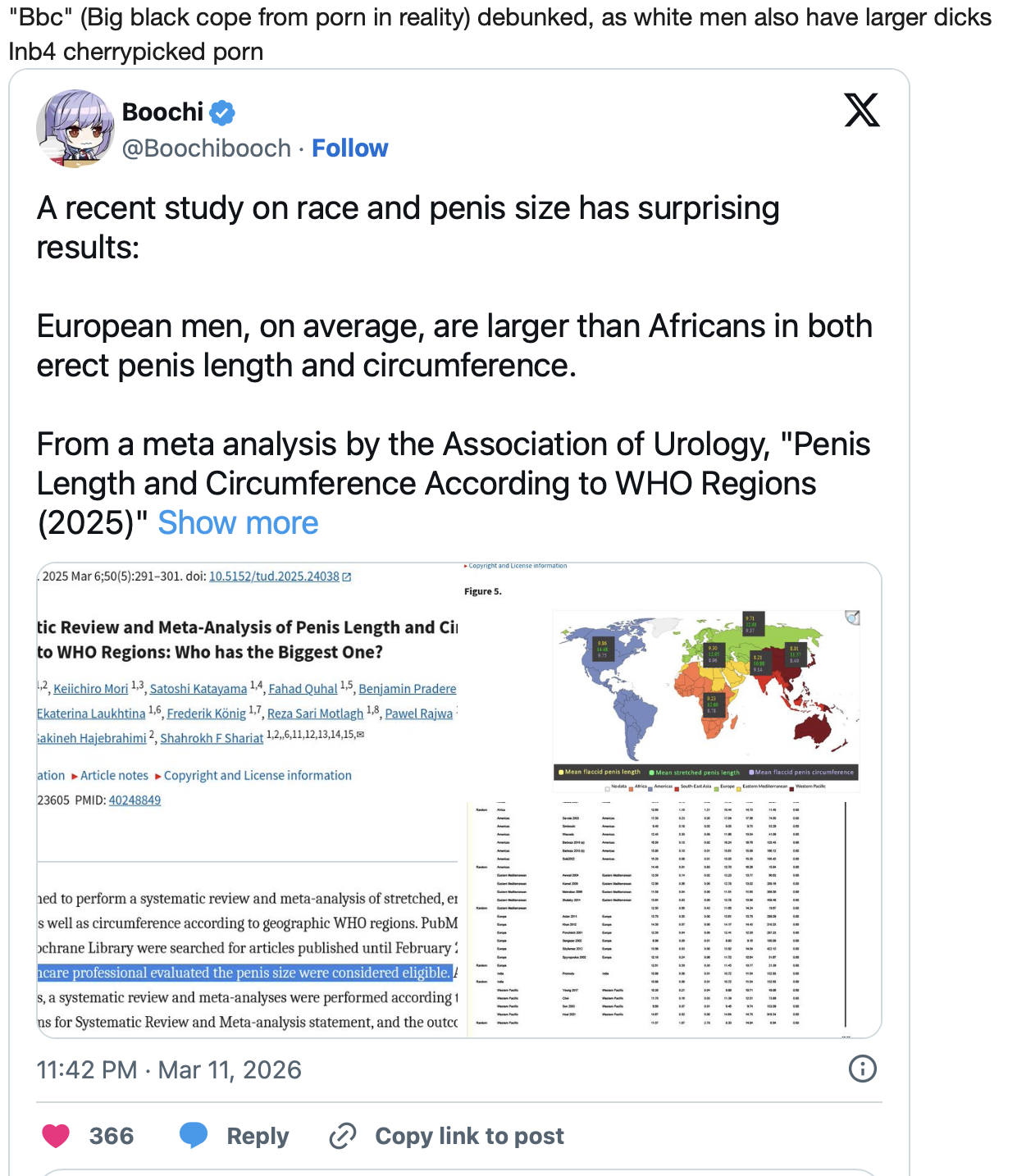Follow the @Boochibooch account
Screen dimensions: 1017x1176
[350, 148]
